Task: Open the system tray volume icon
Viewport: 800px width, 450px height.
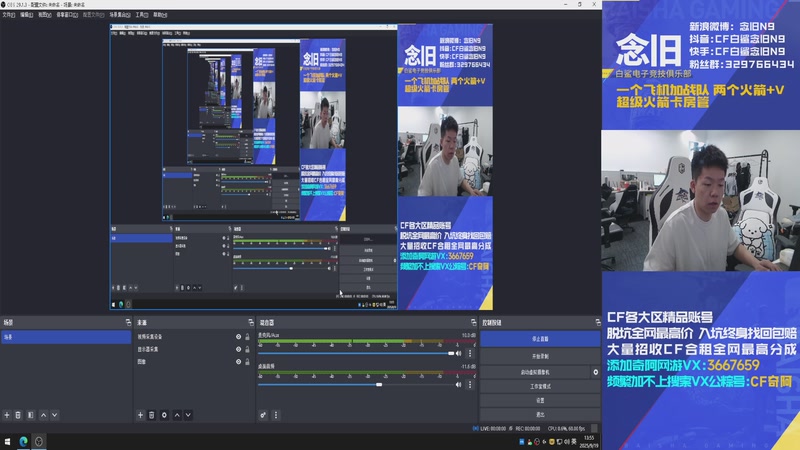Action: click(x=566, y=441)
